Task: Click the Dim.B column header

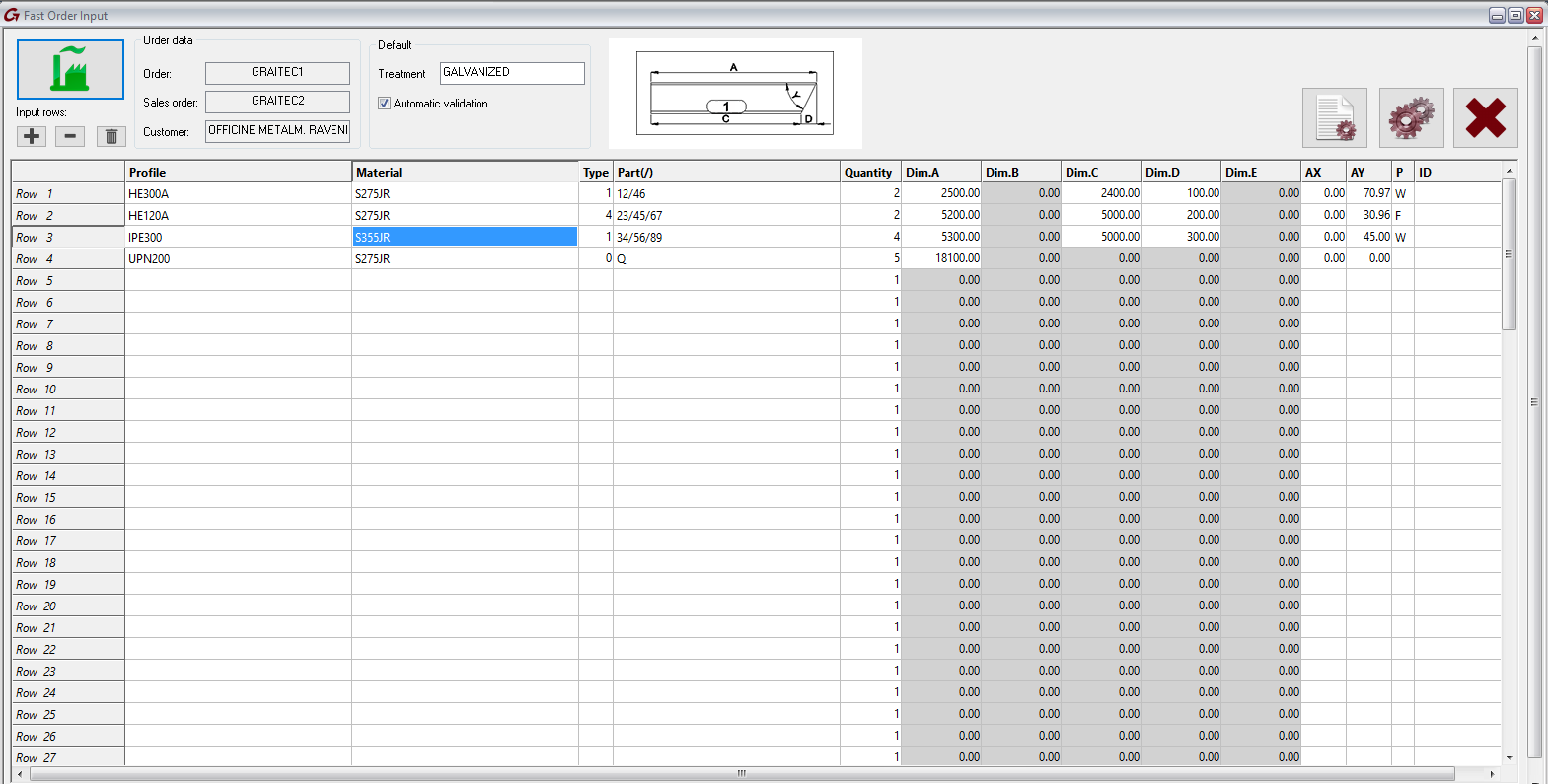Action: pyautogui.click(x=1021, y=172)
